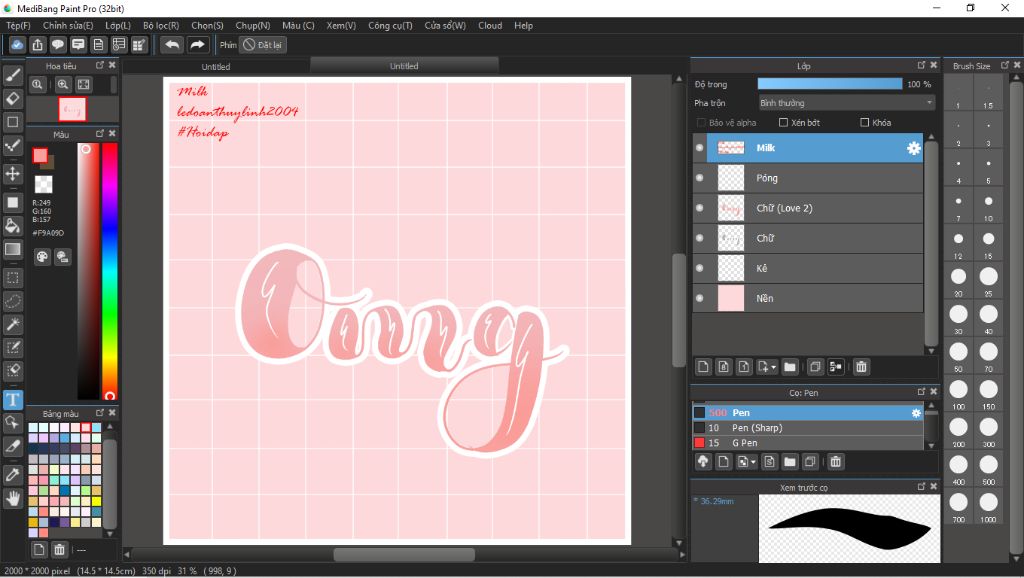Click zoom in in Navigator panel

[x=63, y=84]
